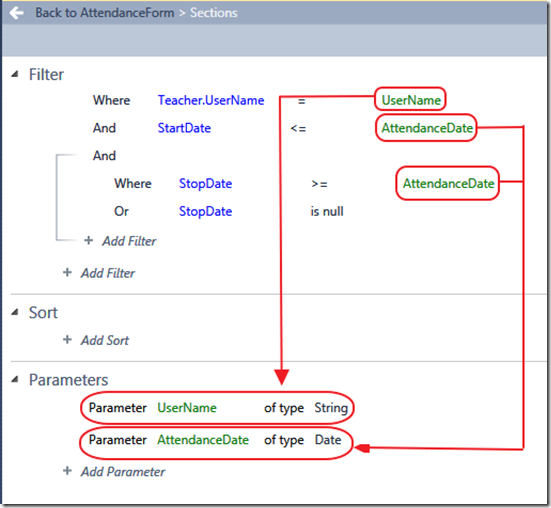
Task: Click the Add Parameter link
Action: coord(123,471)
